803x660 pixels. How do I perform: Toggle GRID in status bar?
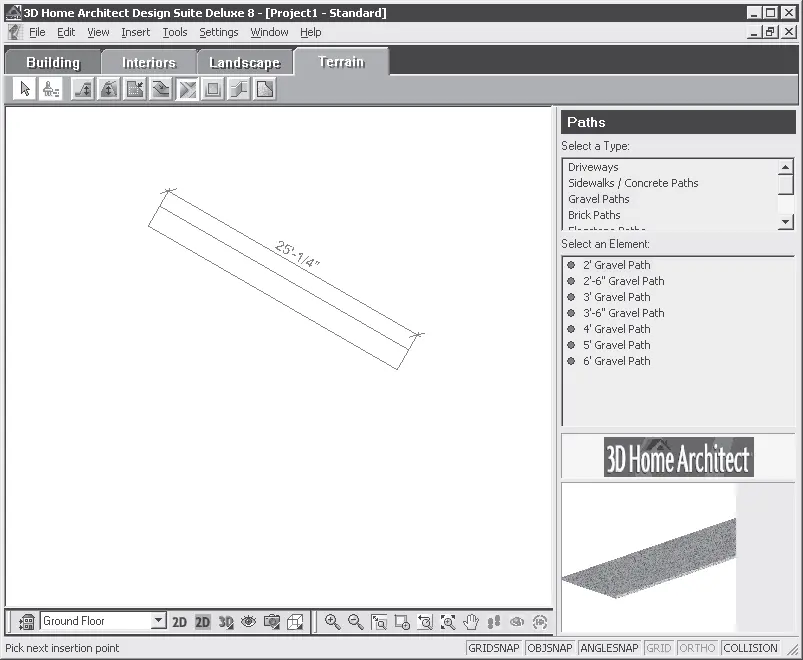pos(659,648)
